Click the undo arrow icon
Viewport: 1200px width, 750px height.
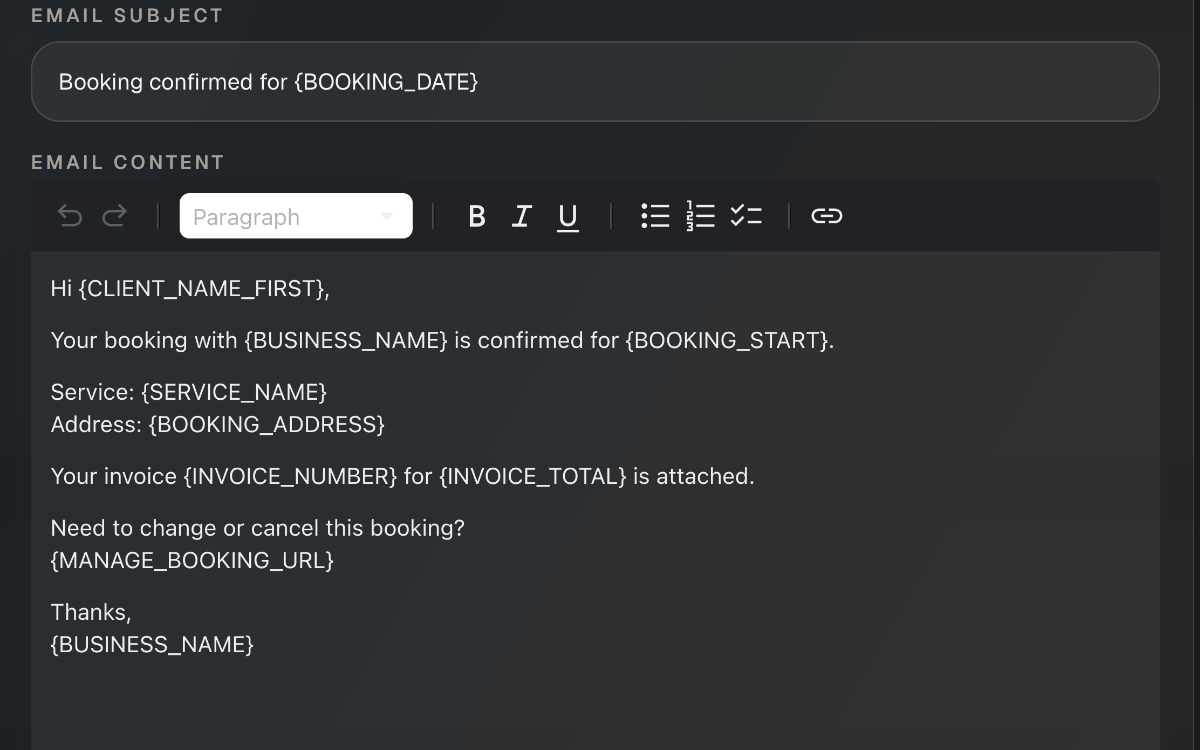tap(70, 216)
